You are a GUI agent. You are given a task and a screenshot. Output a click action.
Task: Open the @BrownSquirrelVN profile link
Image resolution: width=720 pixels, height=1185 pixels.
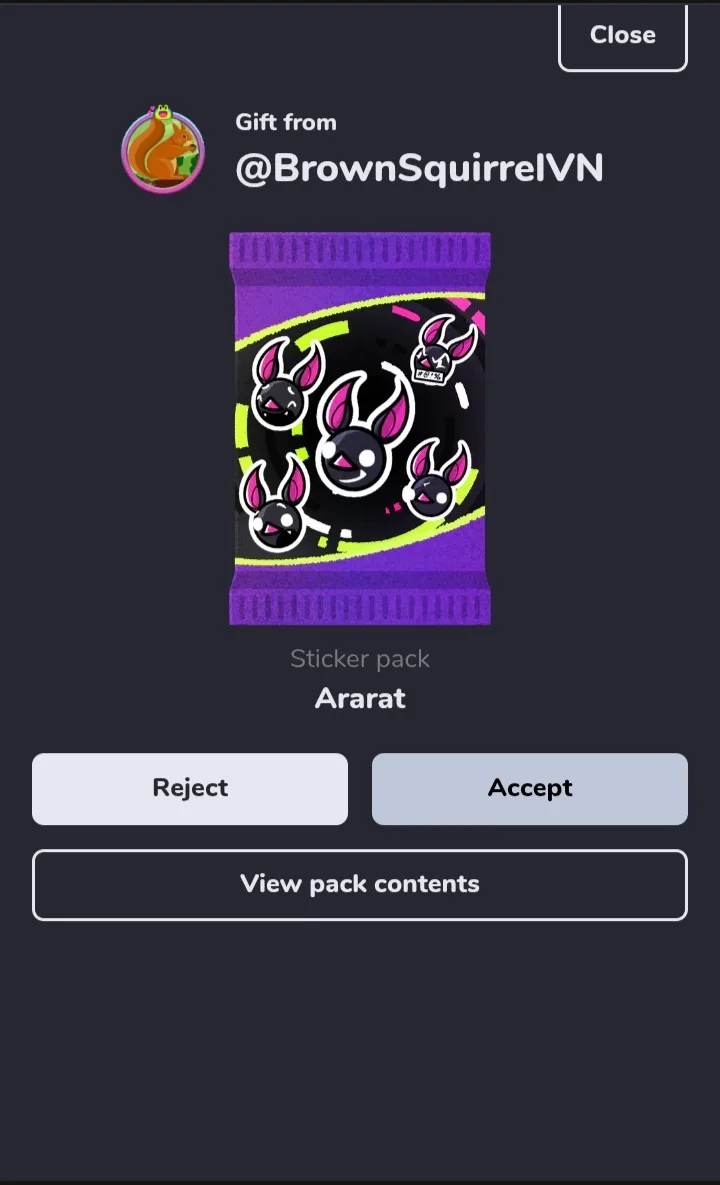tap(419, 168)
